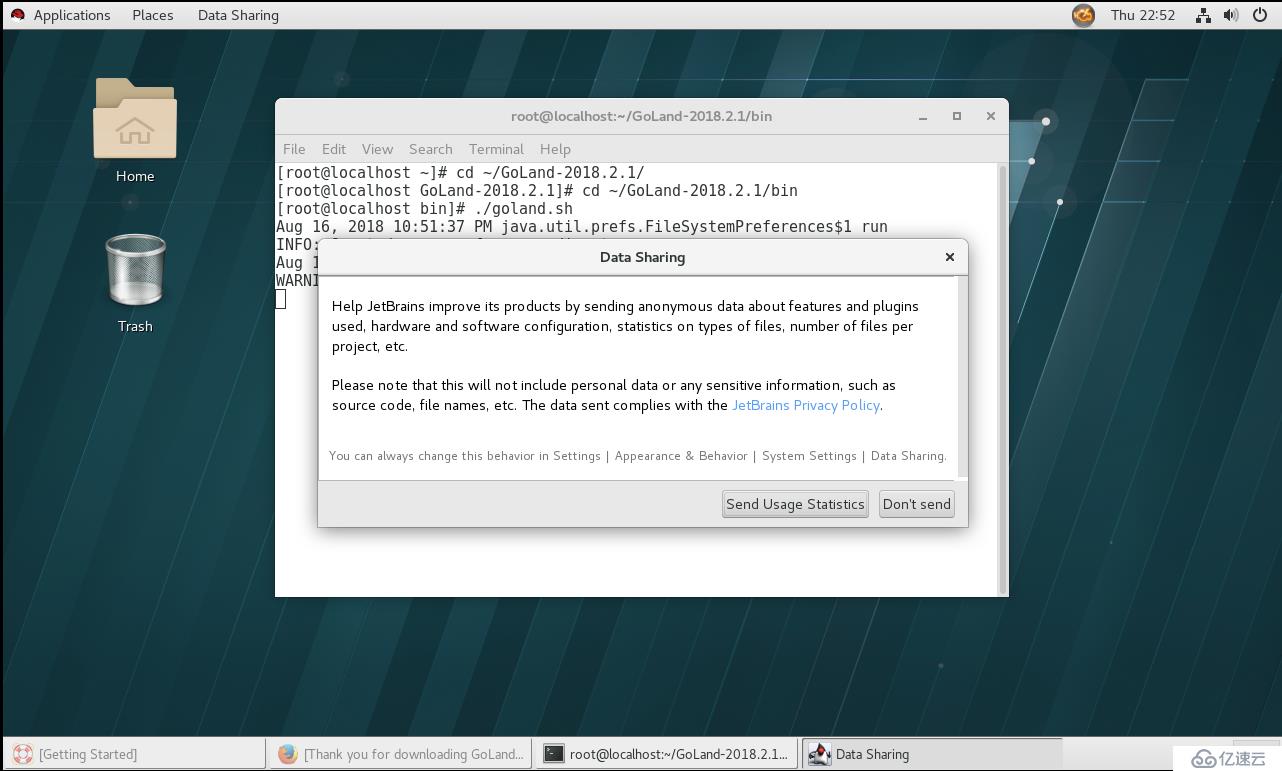Click 'Help JetBrains improve its products' paragraph
The image size is (1282, 771).
coord(625,326)
